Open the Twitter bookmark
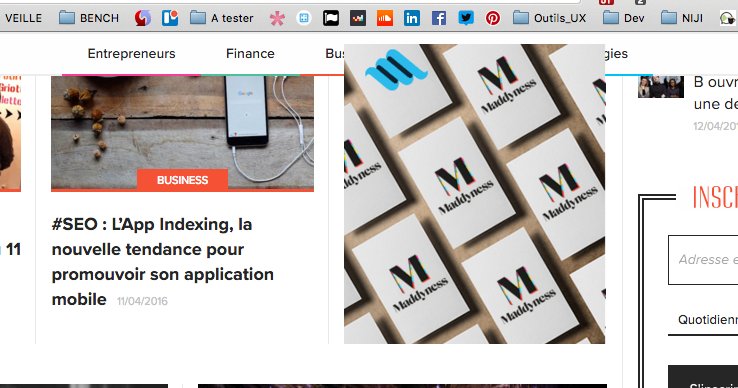 click(466, 18)
